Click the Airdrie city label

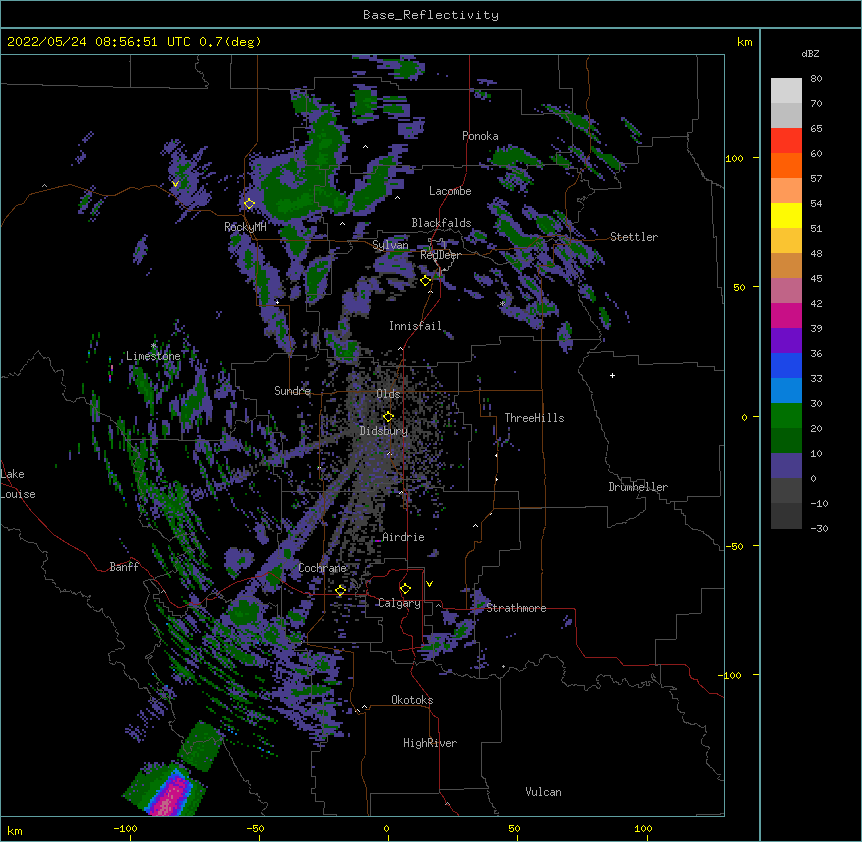click(x=403, y=537)
